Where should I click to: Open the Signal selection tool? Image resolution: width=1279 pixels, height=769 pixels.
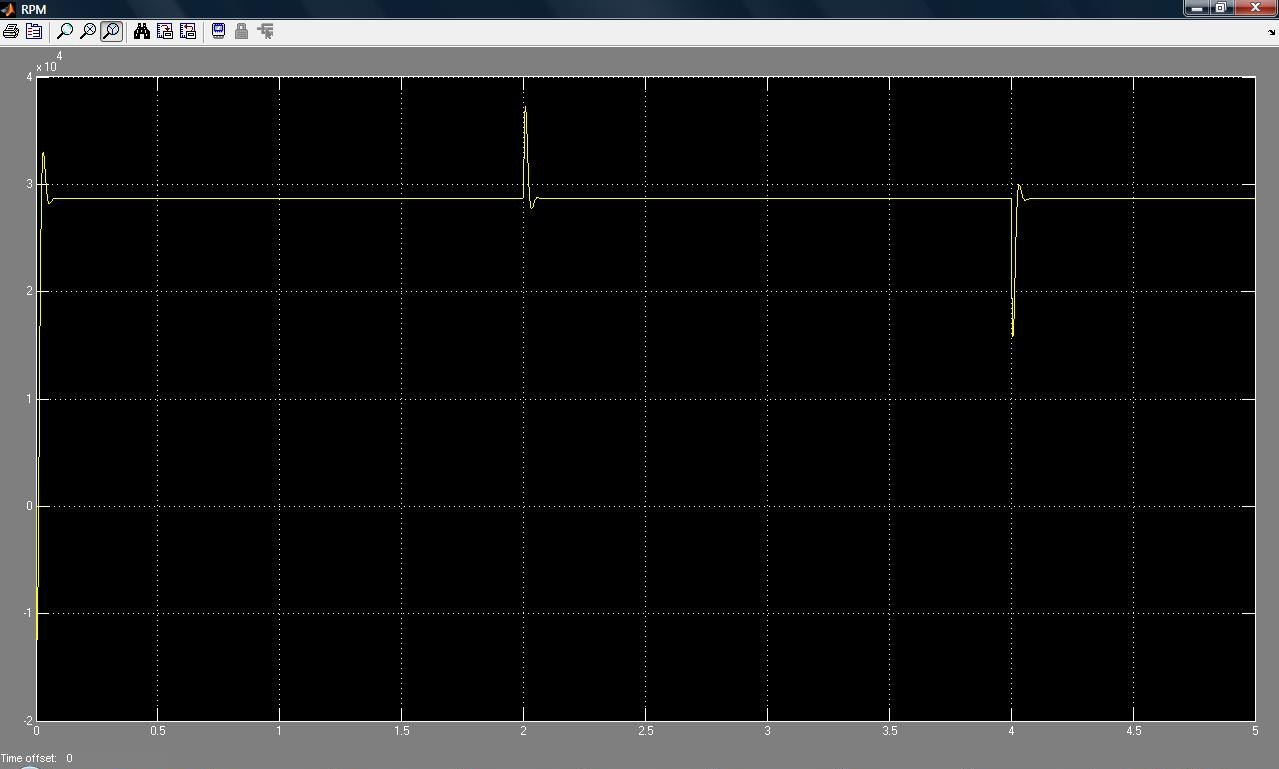[x=265, y=31]
